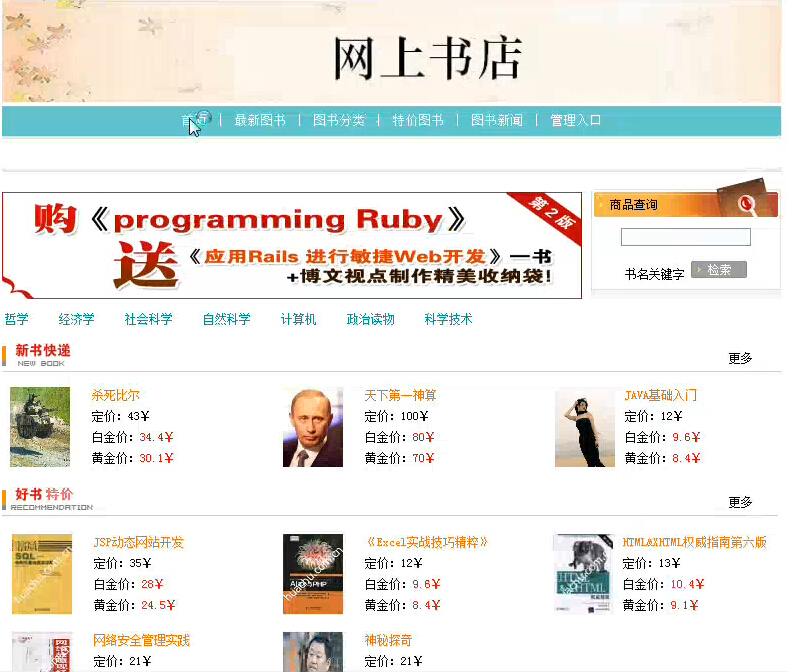Open the 杀死比尔 book title
Viewport: 787px width, 672px height.
pyautogui.click(x=115, y=395)
